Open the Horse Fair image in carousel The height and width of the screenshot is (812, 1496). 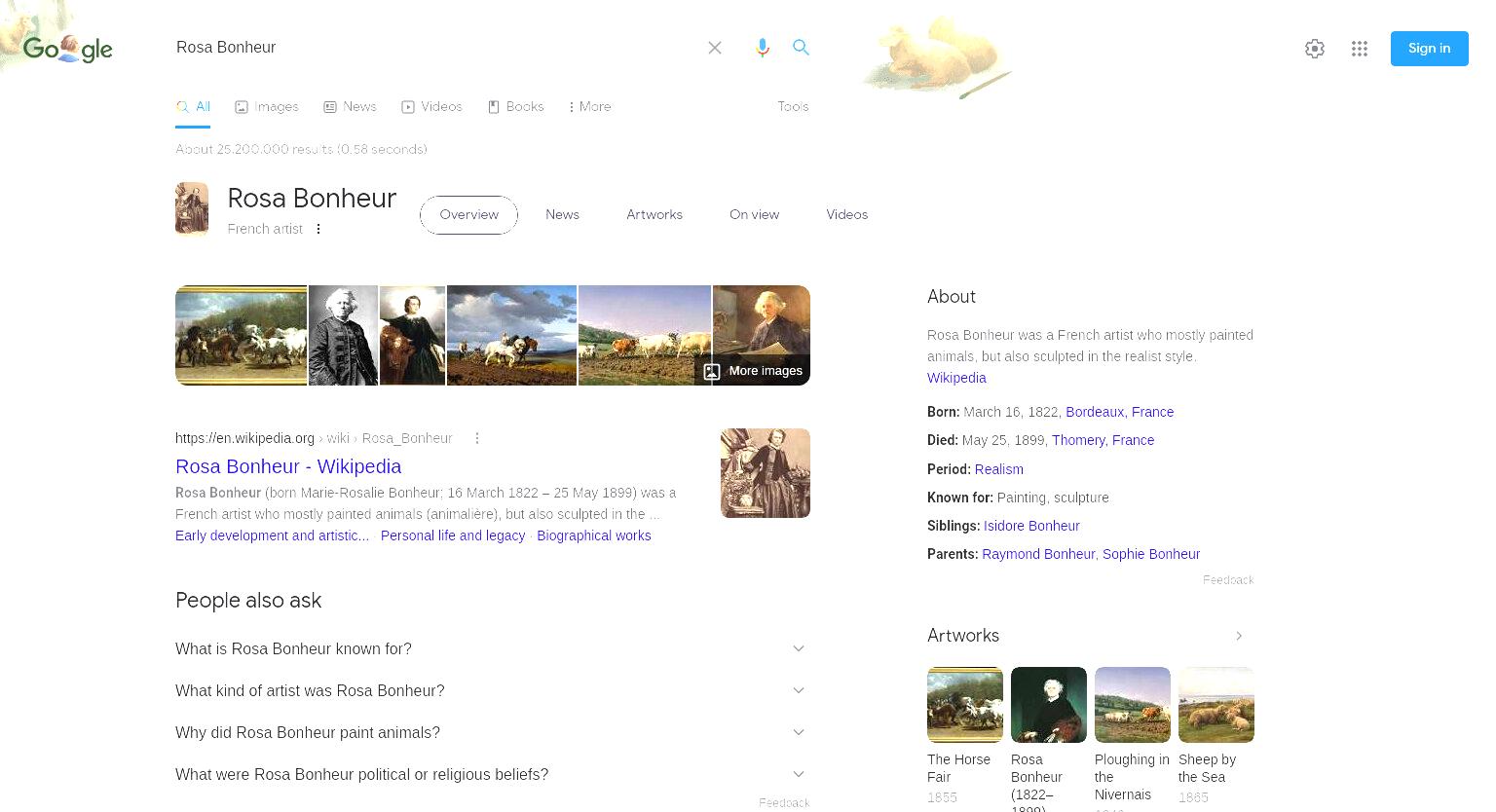click(241, 335)
